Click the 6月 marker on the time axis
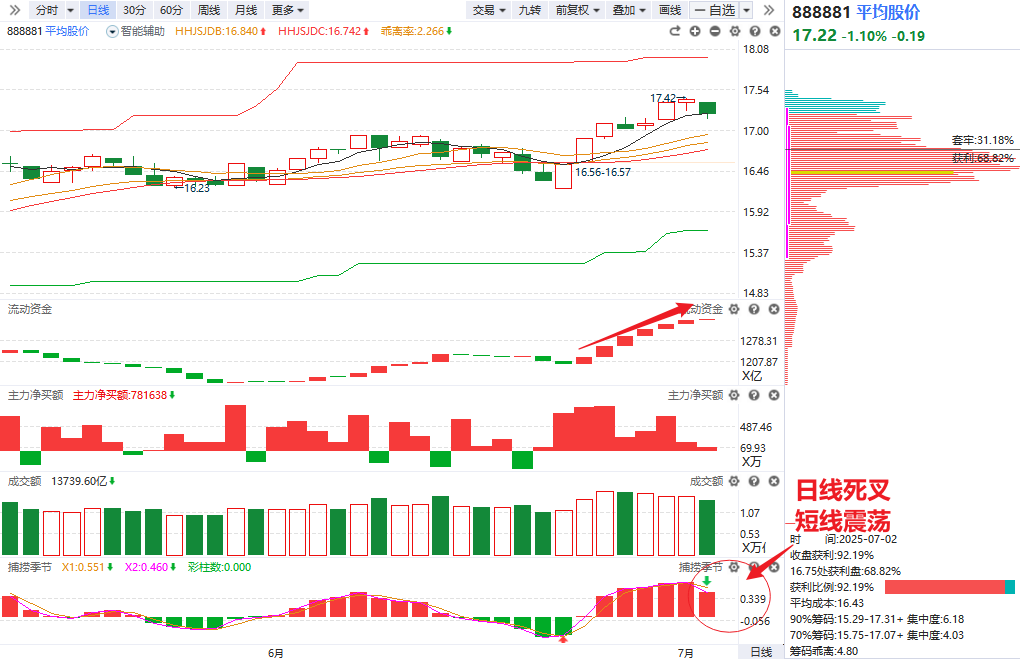Viewport: 1020px width, 659px height. (276, 652)
